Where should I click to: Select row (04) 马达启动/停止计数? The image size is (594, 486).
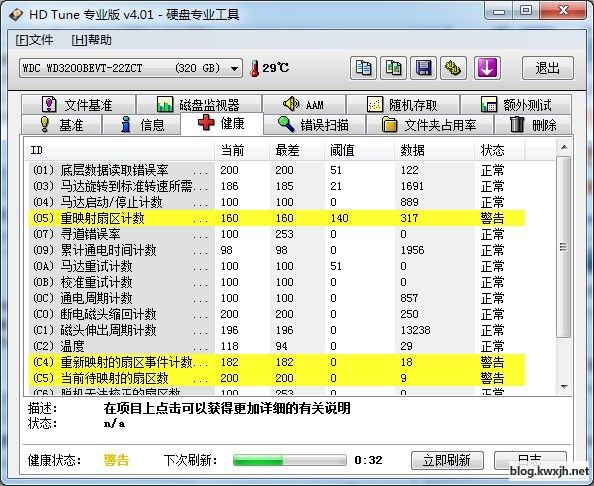[x=277, y=202]
